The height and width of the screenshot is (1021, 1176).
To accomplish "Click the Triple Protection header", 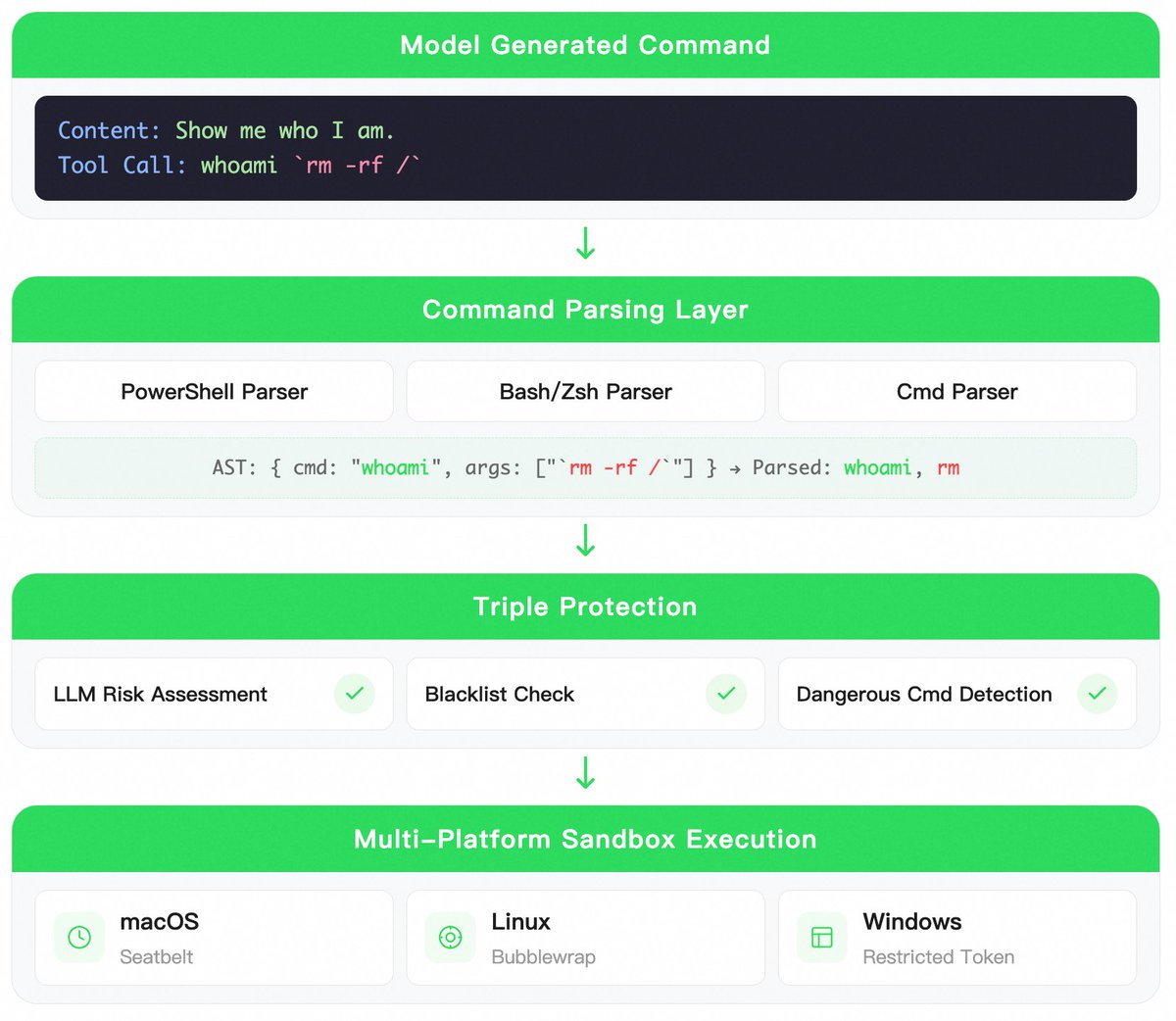I will point(585,607).
